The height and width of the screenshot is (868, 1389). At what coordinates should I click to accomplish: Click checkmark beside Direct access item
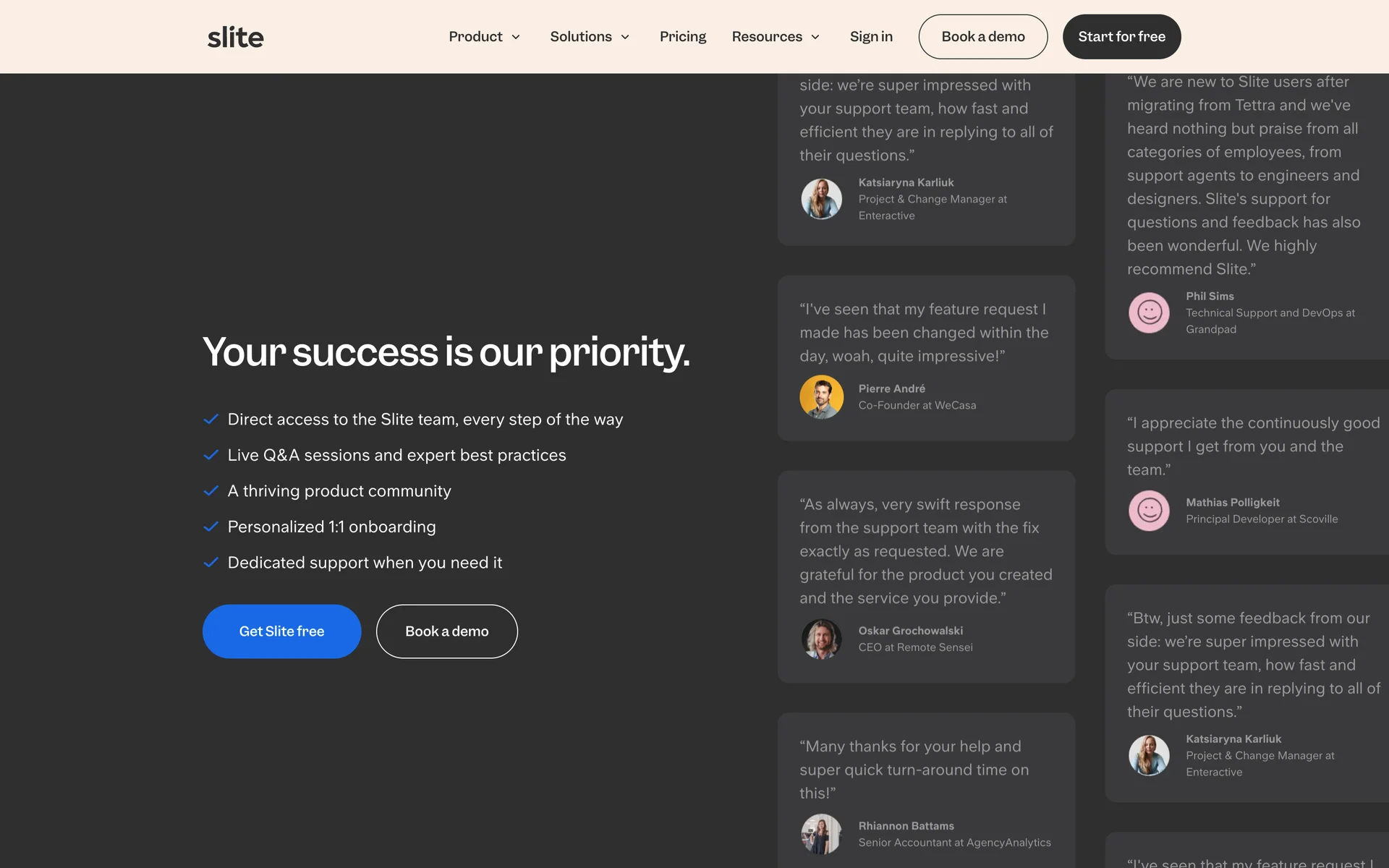(211, 420)
